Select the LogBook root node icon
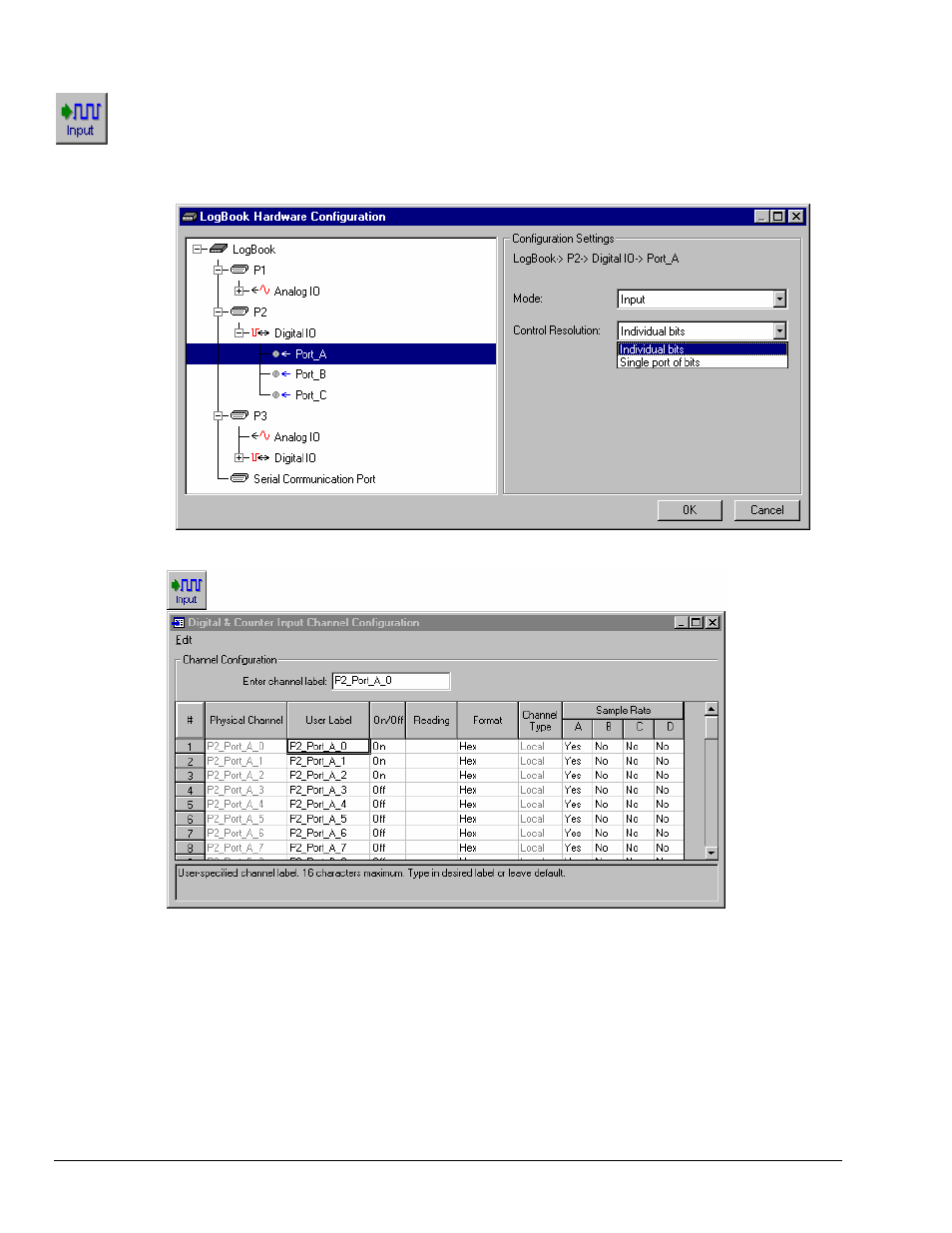The image size is (952, 1233). 220,250
